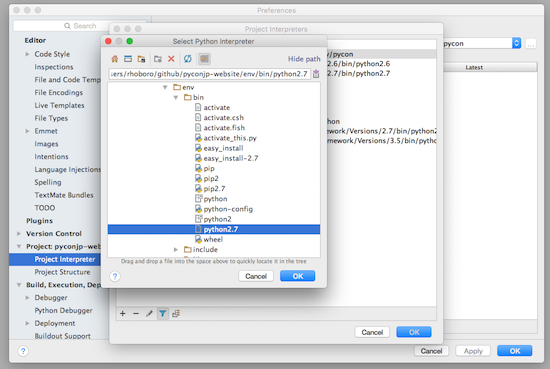
Task: Click Apply in Preferences window
Action: pos(473,351)
